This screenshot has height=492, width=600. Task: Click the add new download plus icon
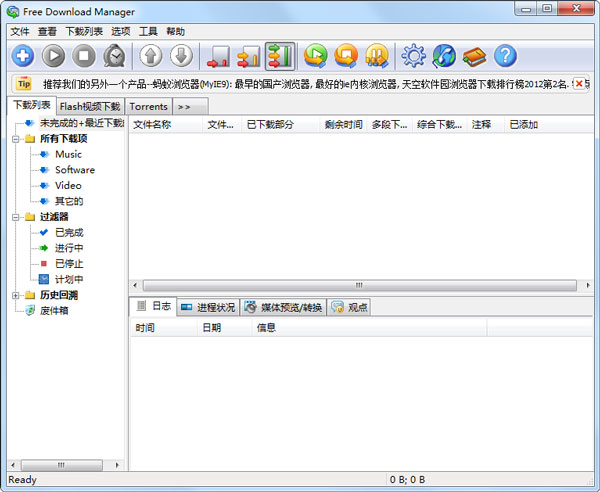[23, 56]
